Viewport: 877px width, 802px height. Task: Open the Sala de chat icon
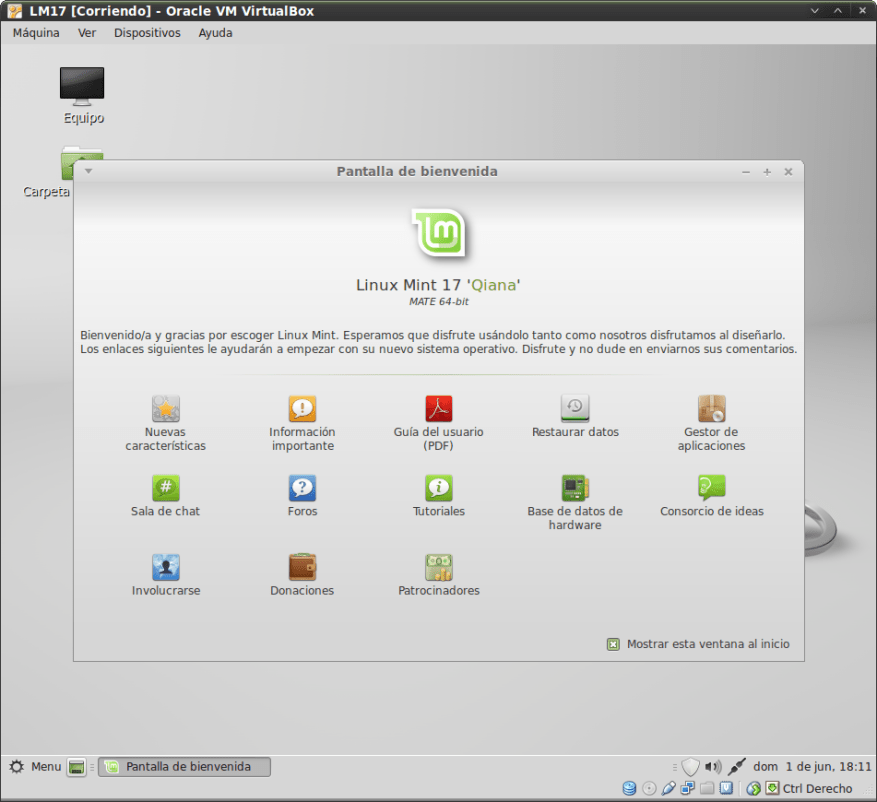tap(165, 487)
